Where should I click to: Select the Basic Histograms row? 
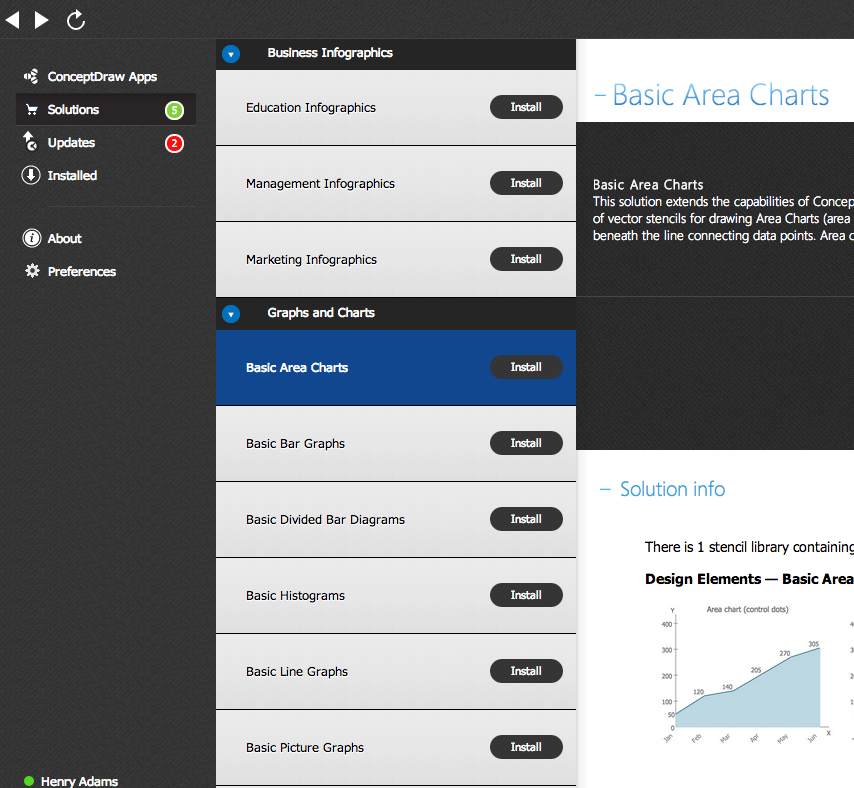pos(396,595)
